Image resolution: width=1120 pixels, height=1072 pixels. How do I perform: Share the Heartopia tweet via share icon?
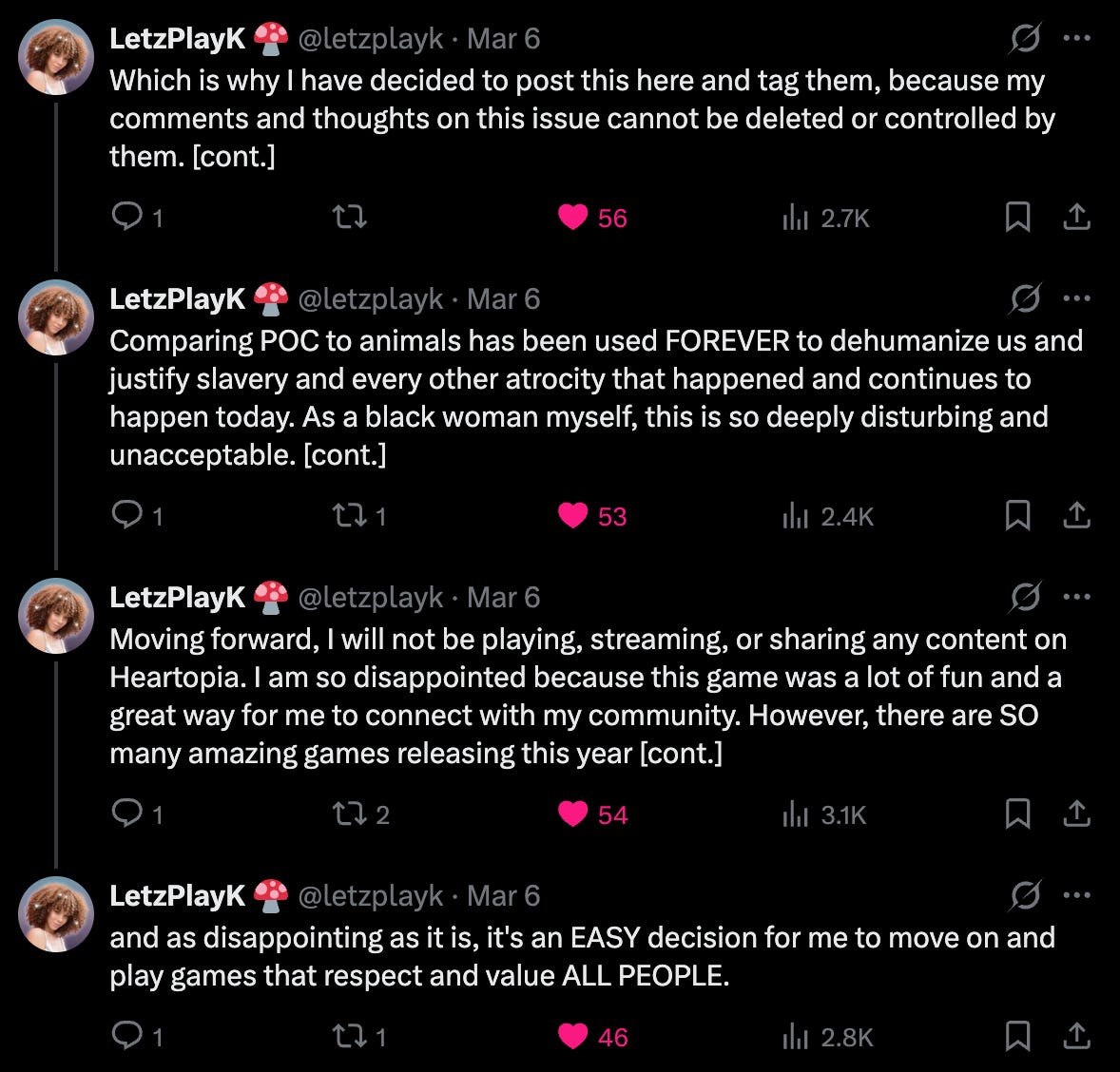tap(1076, 813)
